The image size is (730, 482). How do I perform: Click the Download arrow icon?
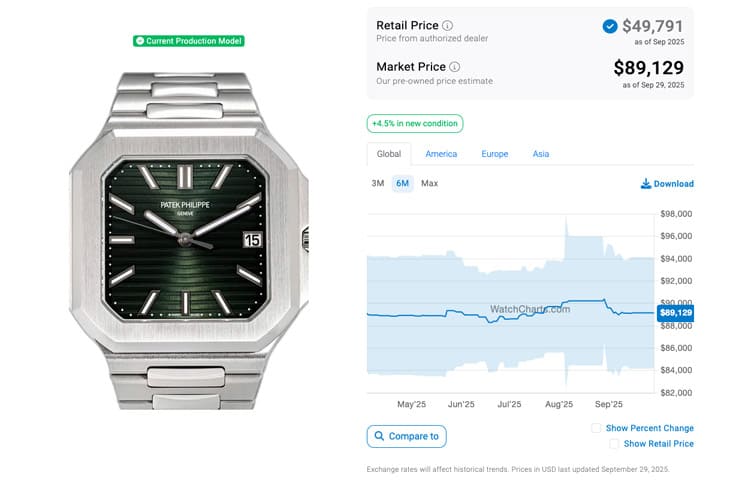pyautogui.click(x=646, y=184)
